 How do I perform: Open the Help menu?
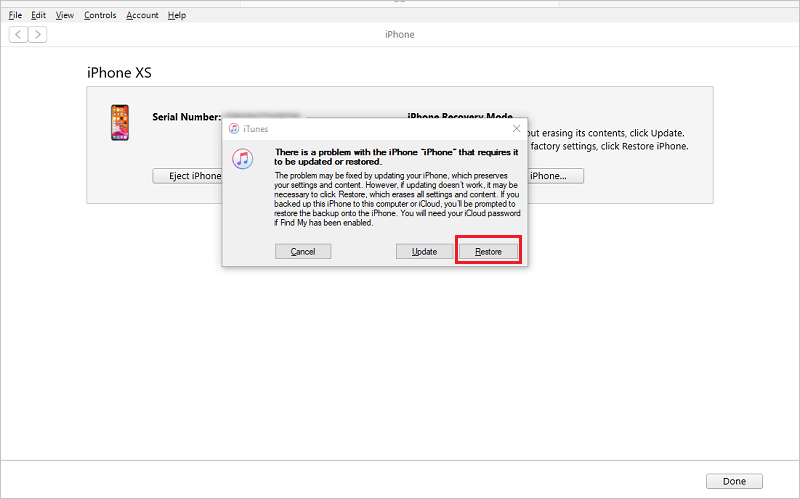[177, 15]
